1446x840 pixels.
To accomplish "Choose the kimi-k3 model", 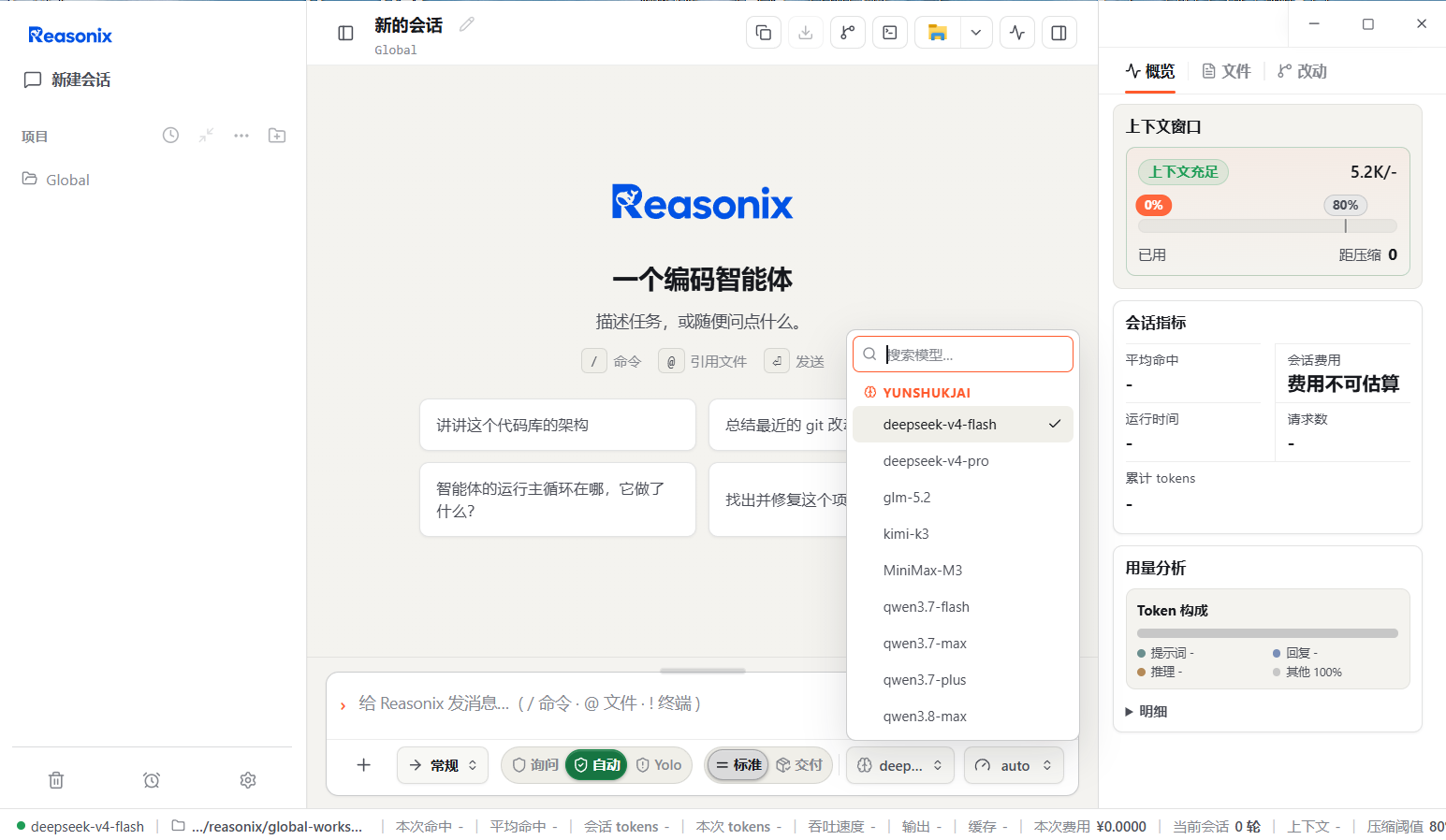I will 963,534.
